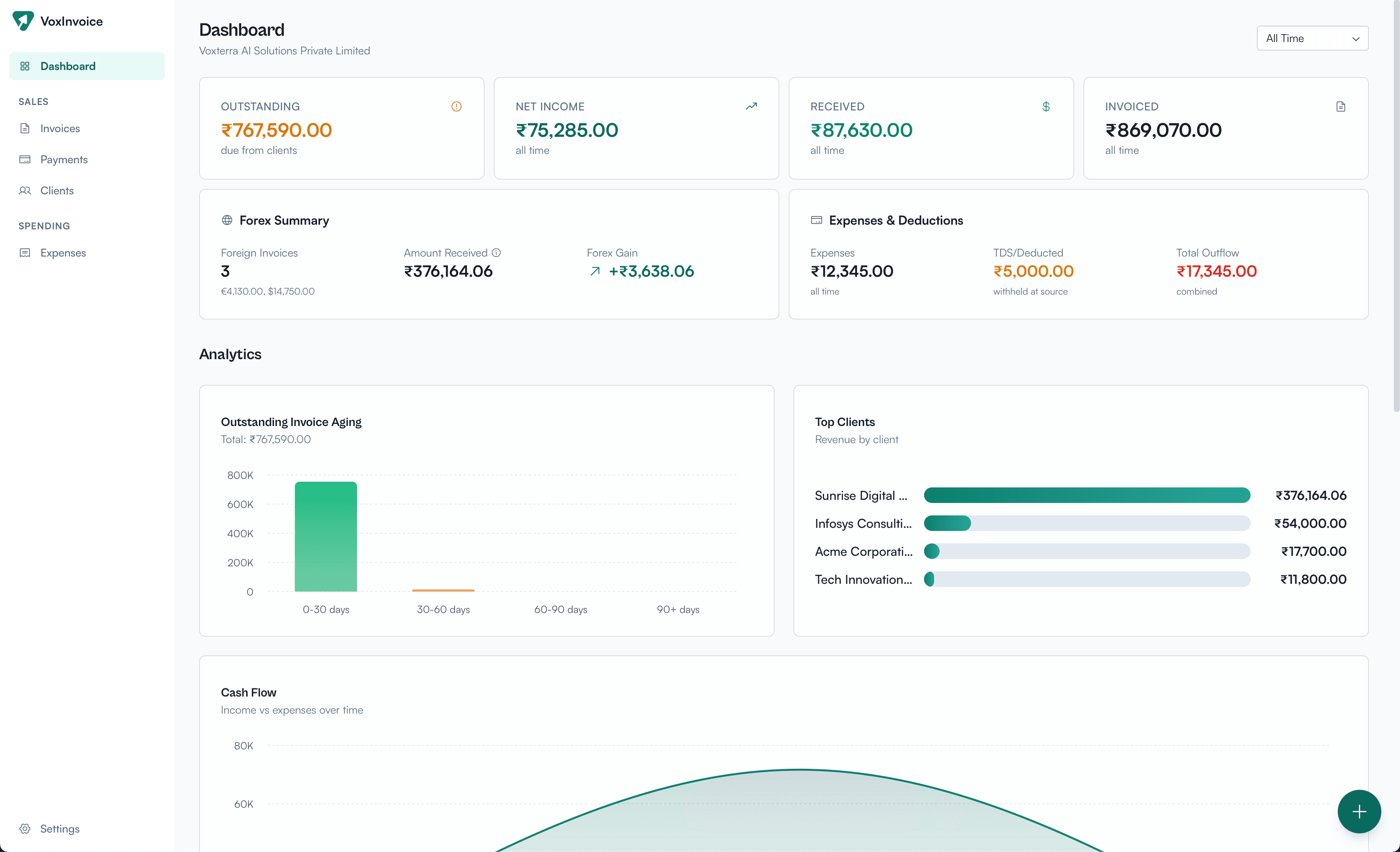Click the Invoiced document icon
The image size is (1400, 852).
(1341, 106)
